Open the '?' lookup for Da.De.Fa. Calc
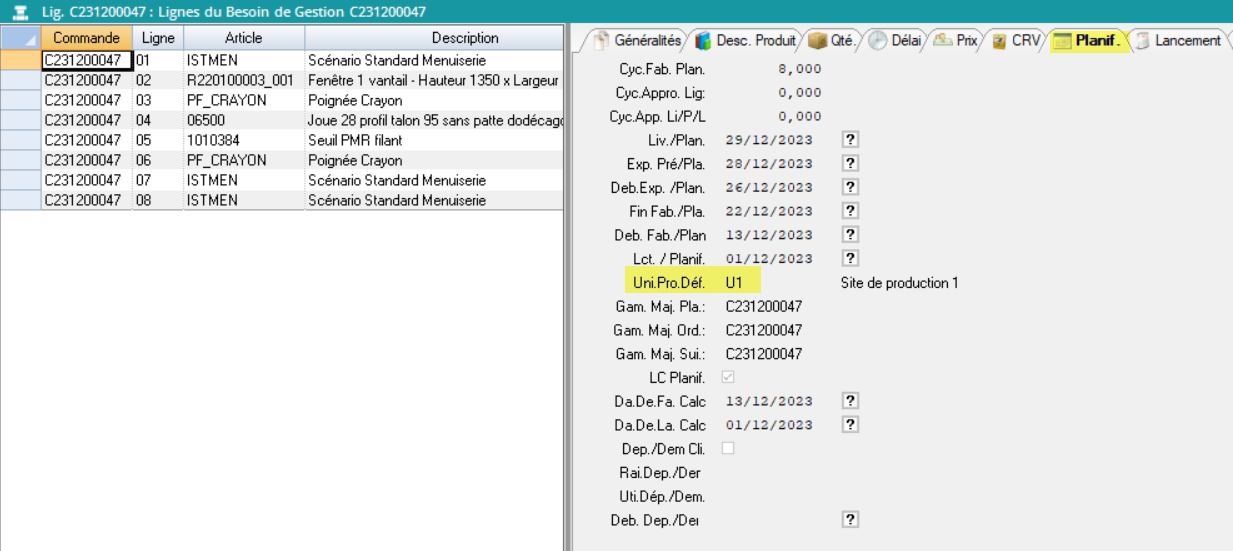The height and width of the screenshot is (551, 1233). [x=851, y=401]
